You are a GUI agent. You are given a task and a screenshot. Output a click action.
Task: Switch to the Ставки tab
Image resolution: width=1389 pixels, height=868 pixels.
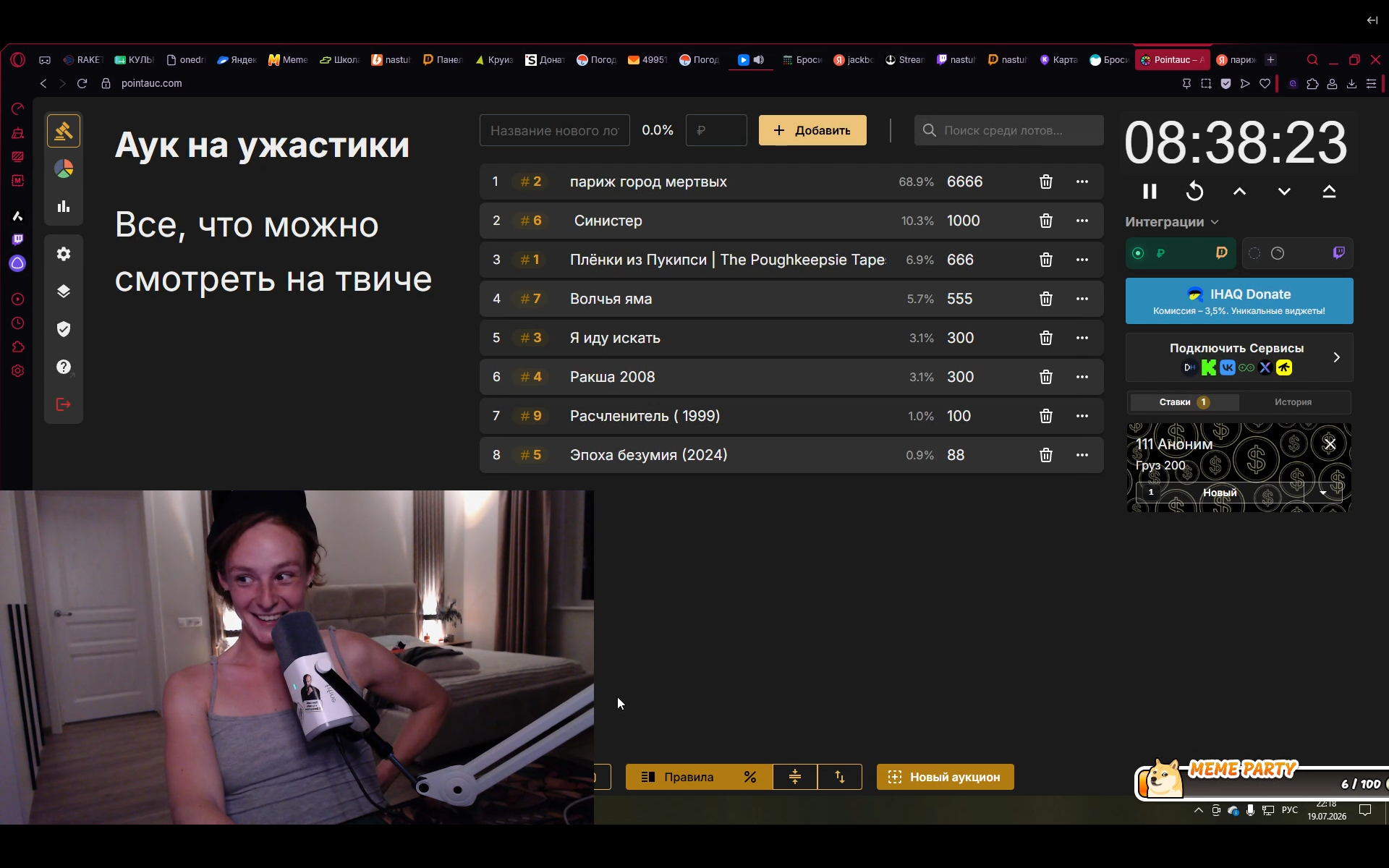[1184, 402]
